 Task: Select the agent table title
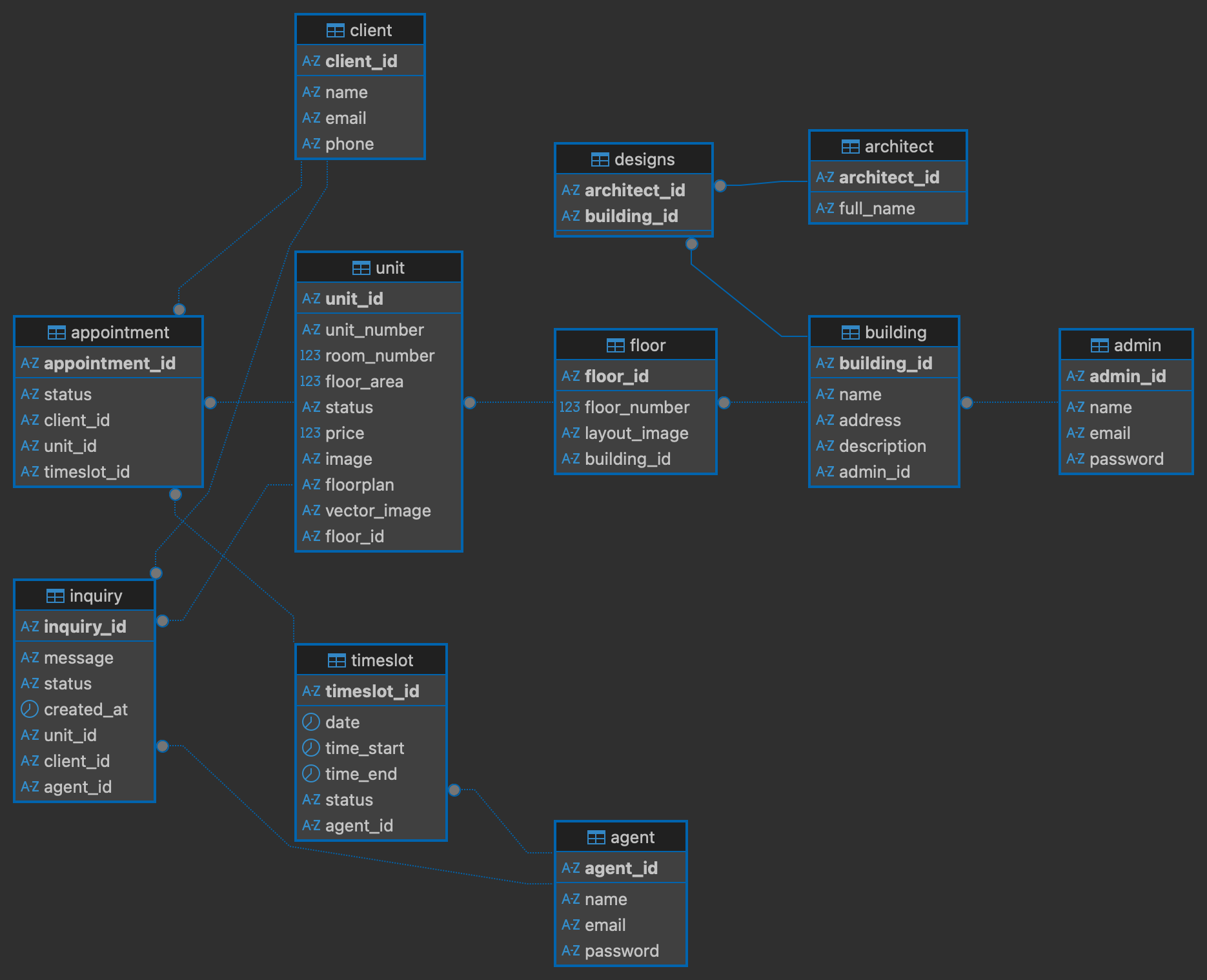coord(633,837)
